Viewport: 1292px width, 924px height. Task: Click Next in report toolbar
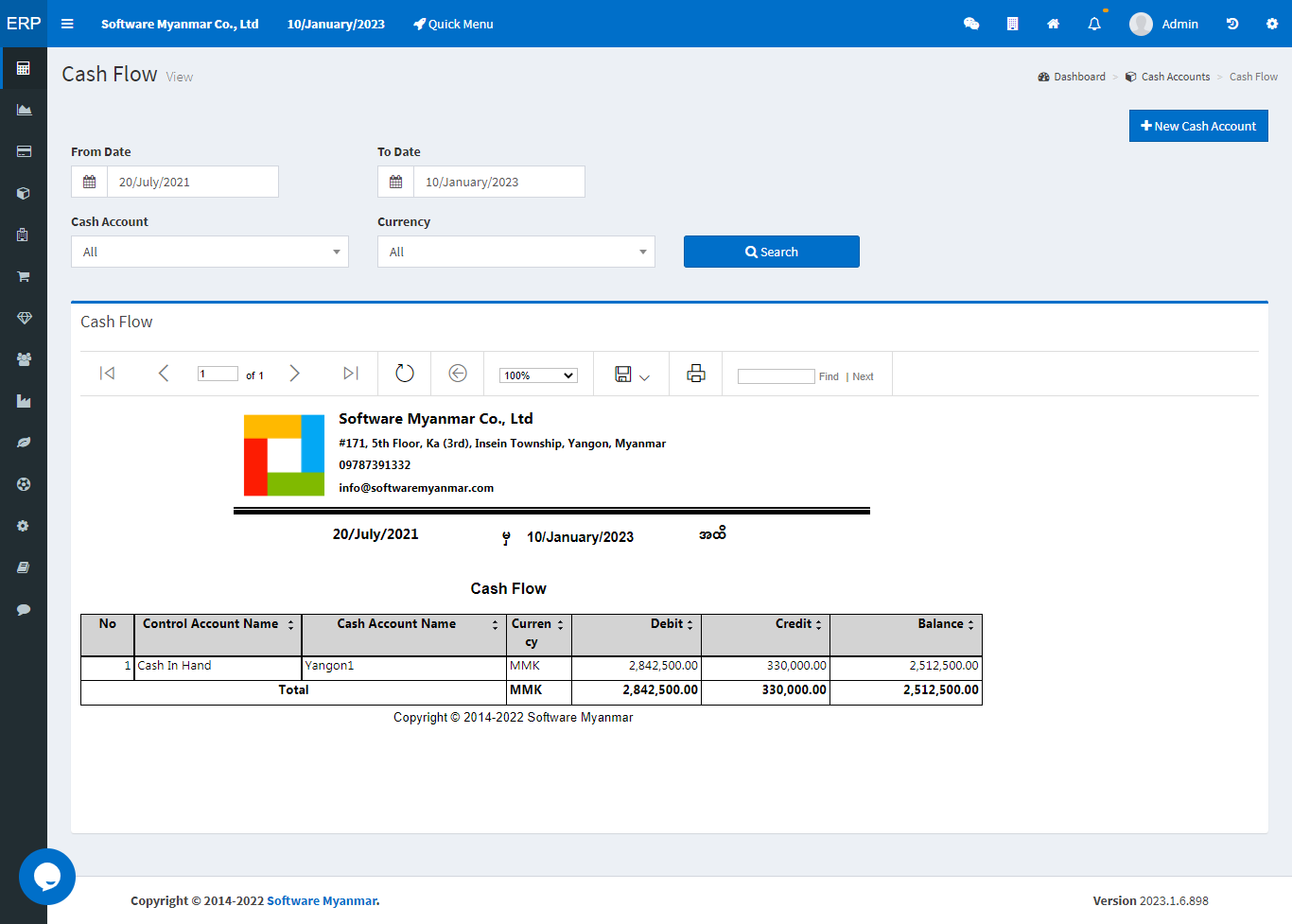(x=863, y=376)
